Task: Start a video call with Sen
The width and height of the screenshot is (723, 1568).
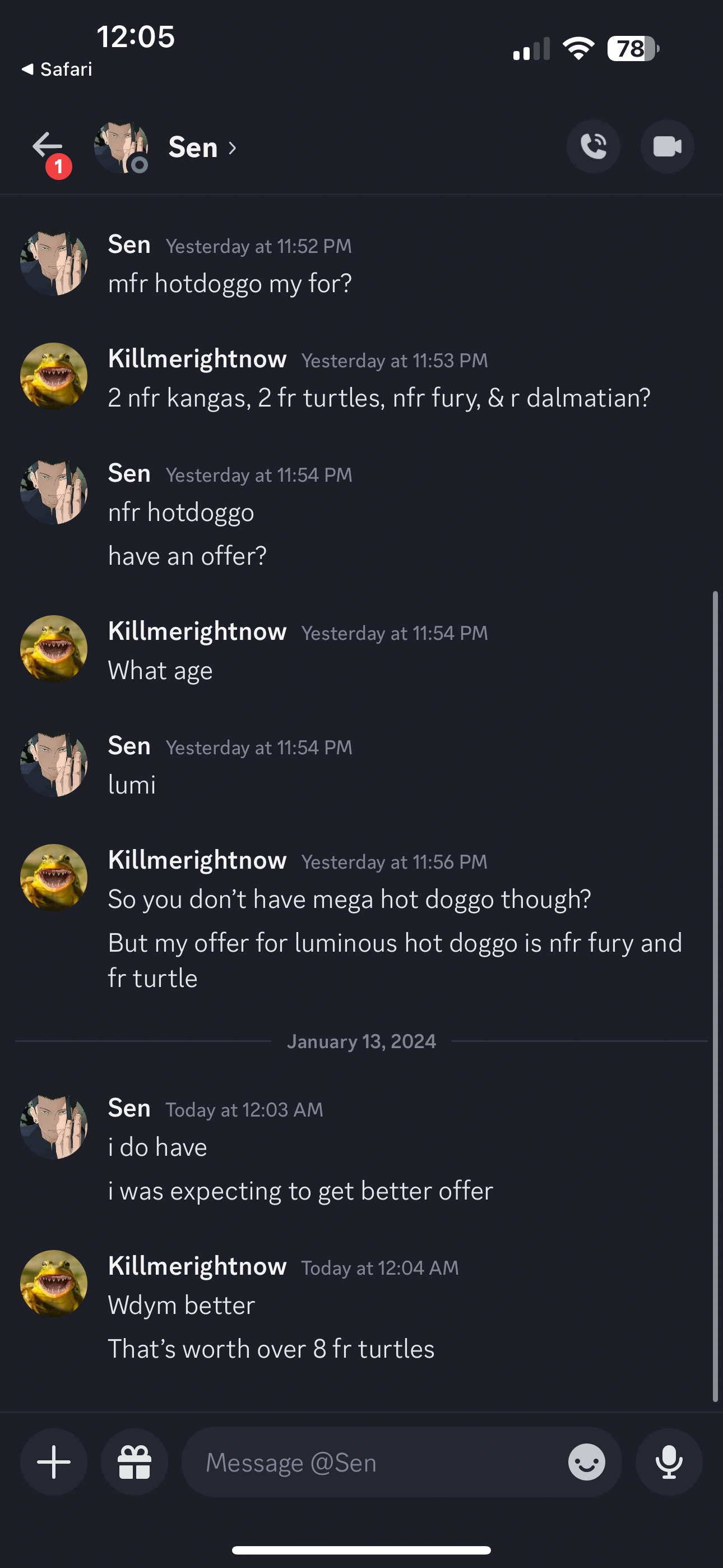Action: (667, 146)
